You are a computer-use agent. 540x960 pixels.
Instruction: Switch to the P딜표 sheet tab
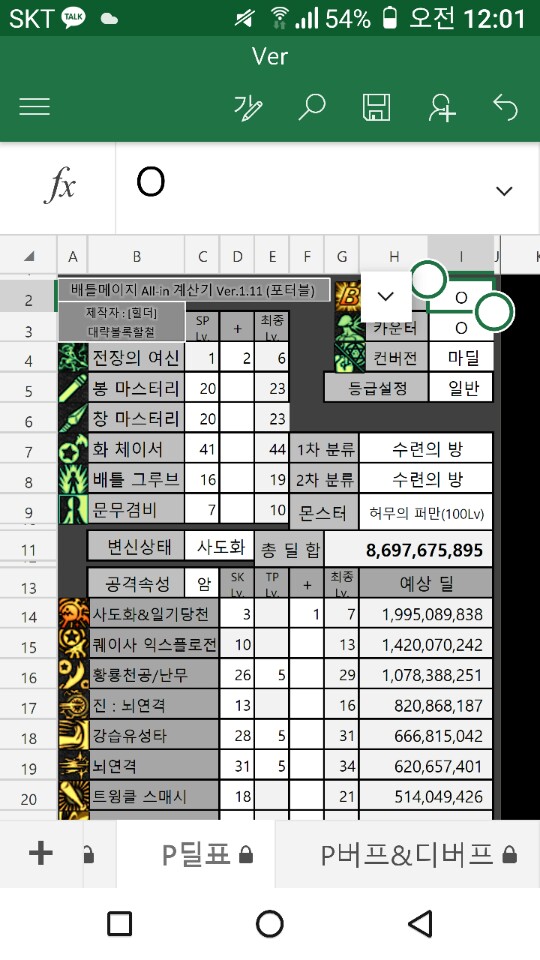(206, 855)
